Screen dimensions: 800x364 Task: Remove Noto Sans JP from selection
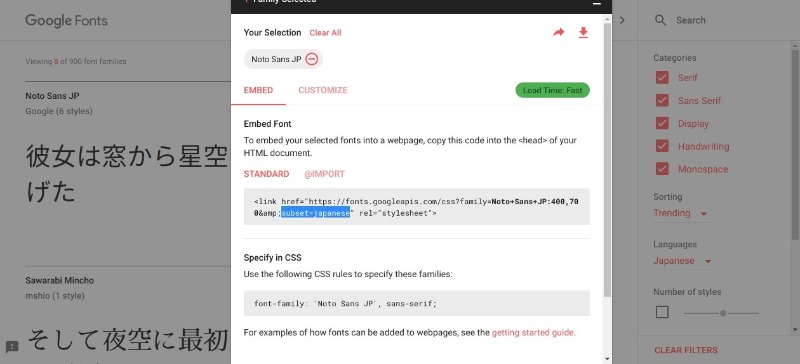312,59
